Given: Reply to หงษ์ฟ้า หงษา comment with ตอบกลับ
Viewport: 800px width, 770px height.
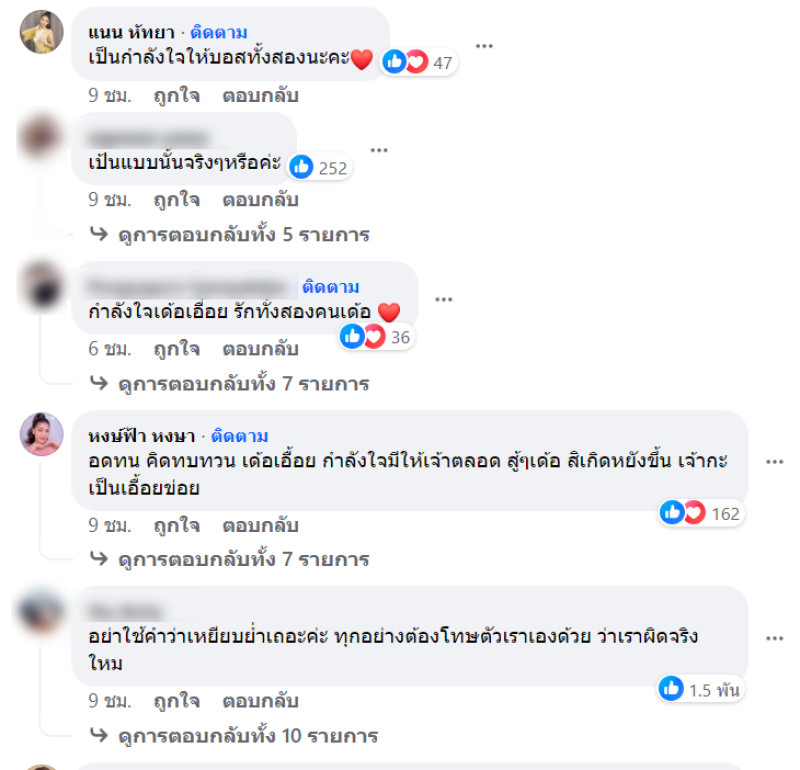Looking at the screenshot, I should (260, 525).
